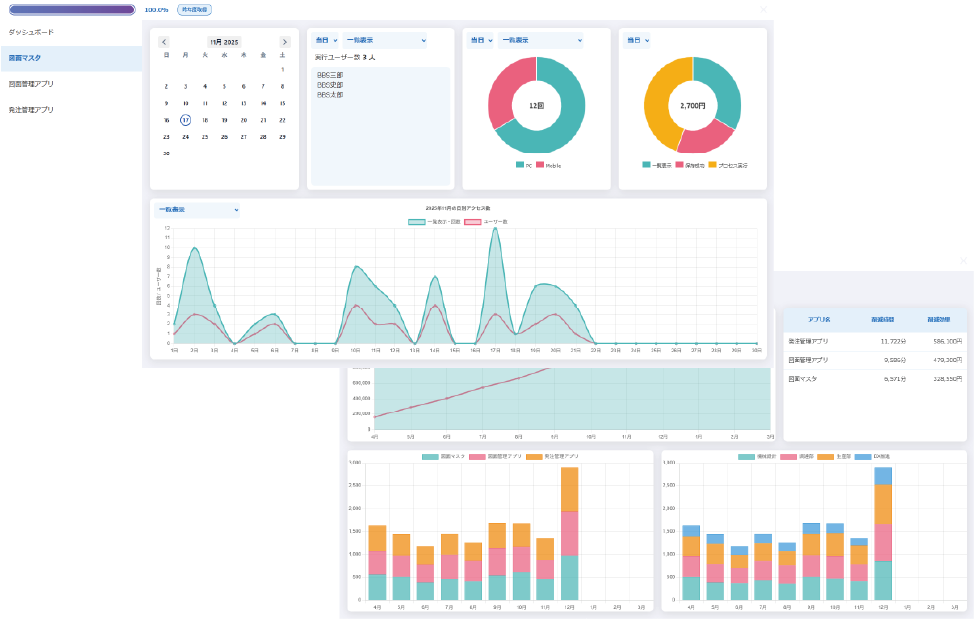
Task: Click the yellow プロセス実行 legend swatch
Action: pyautogui.click(x=712, y=165)
